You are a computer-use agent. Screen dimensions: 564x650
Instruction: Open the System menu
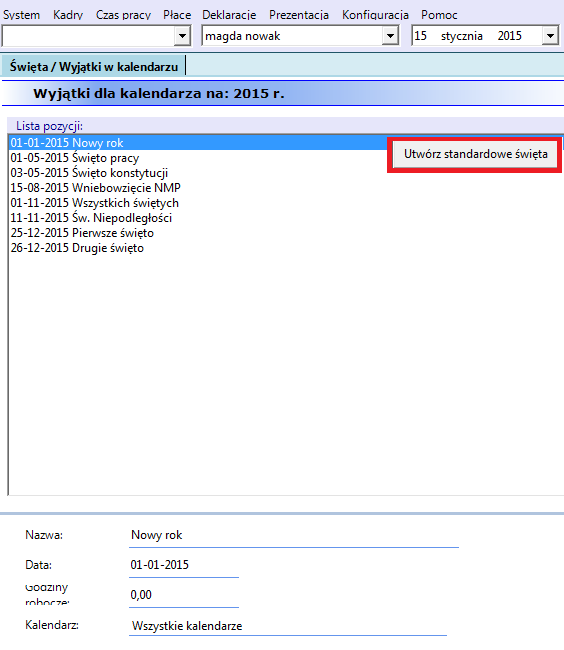click(x=22, y=15)
